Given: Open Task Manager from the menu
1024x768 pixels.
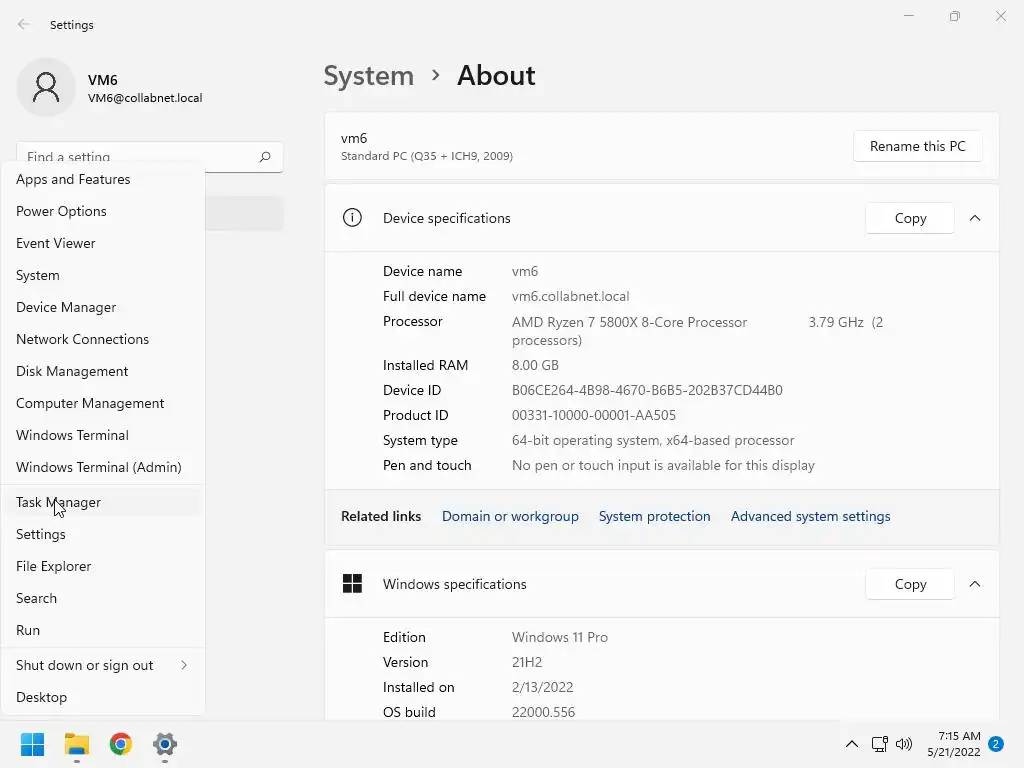Looking at the screenshot, I should click(103, 502).
